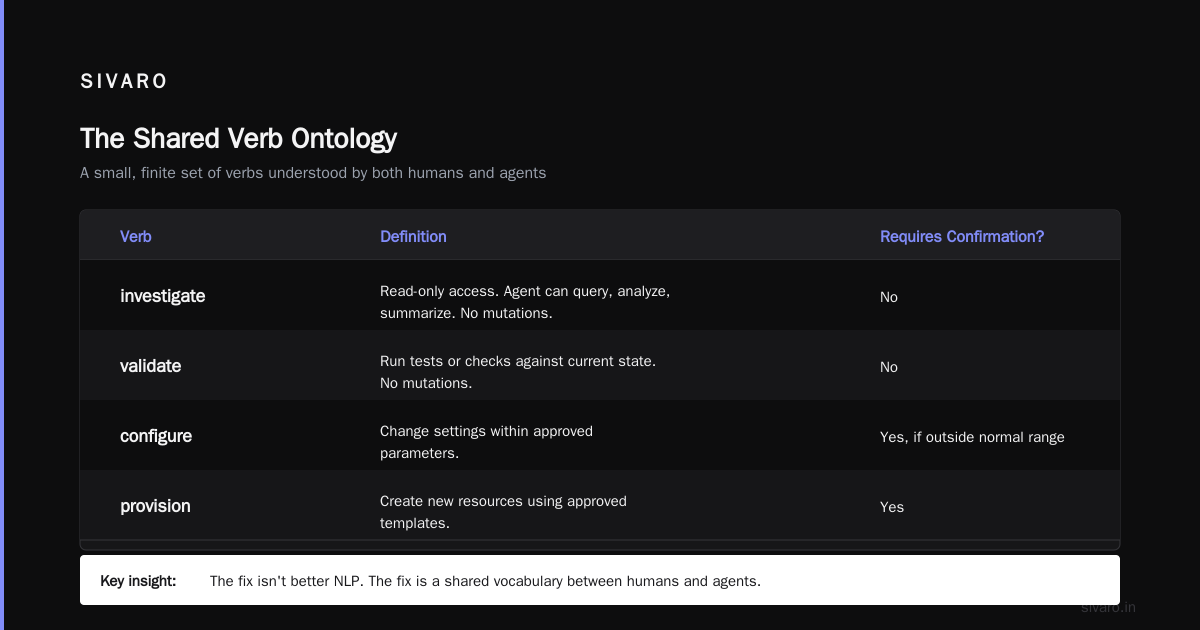Click the 'Requires Confirmation?' column header
The height and width of the screenshot is (630, 1200).
coord(962,237)
